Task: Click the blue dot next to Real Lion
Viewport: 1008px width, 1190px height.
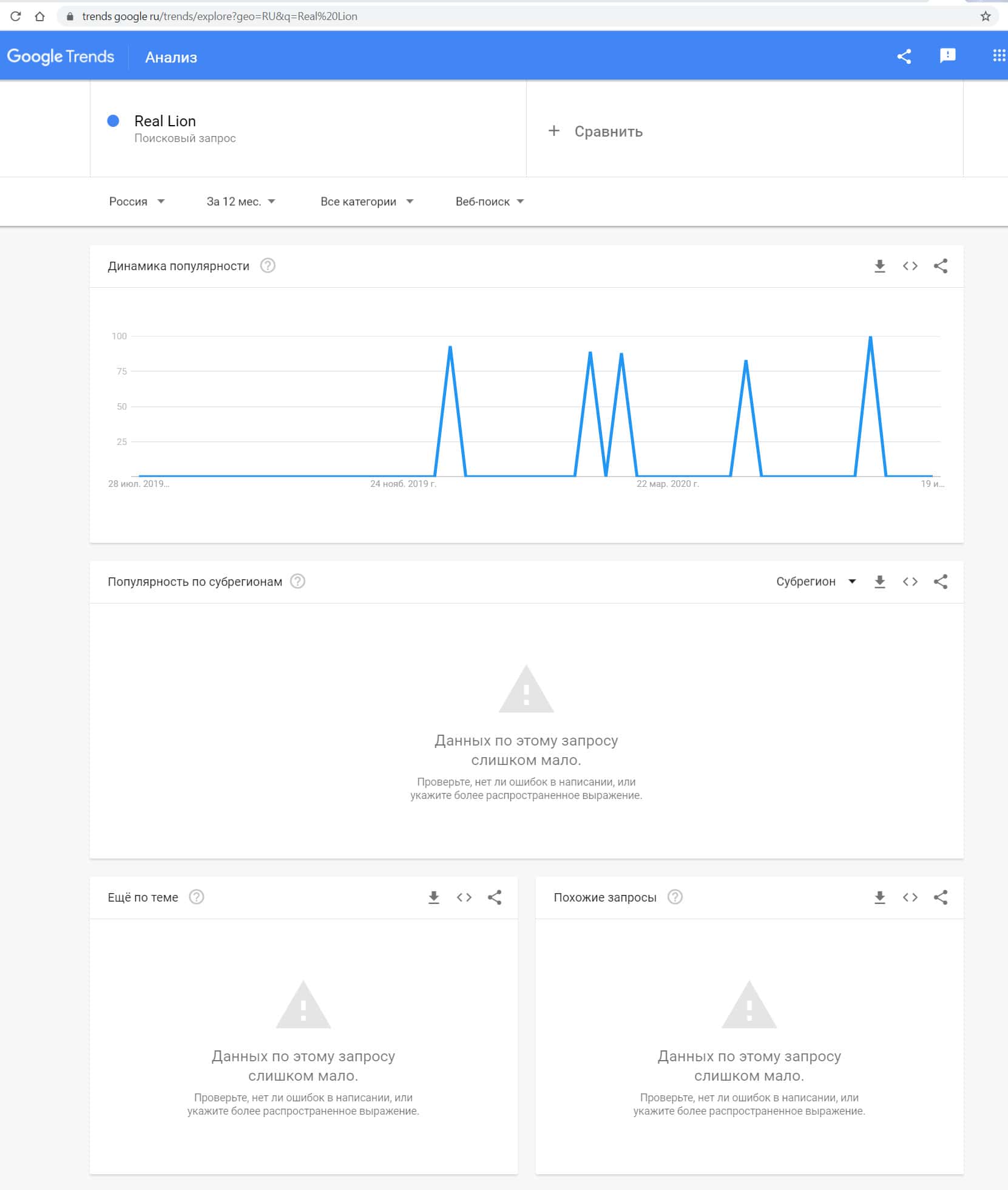Action: coord(113,121)
